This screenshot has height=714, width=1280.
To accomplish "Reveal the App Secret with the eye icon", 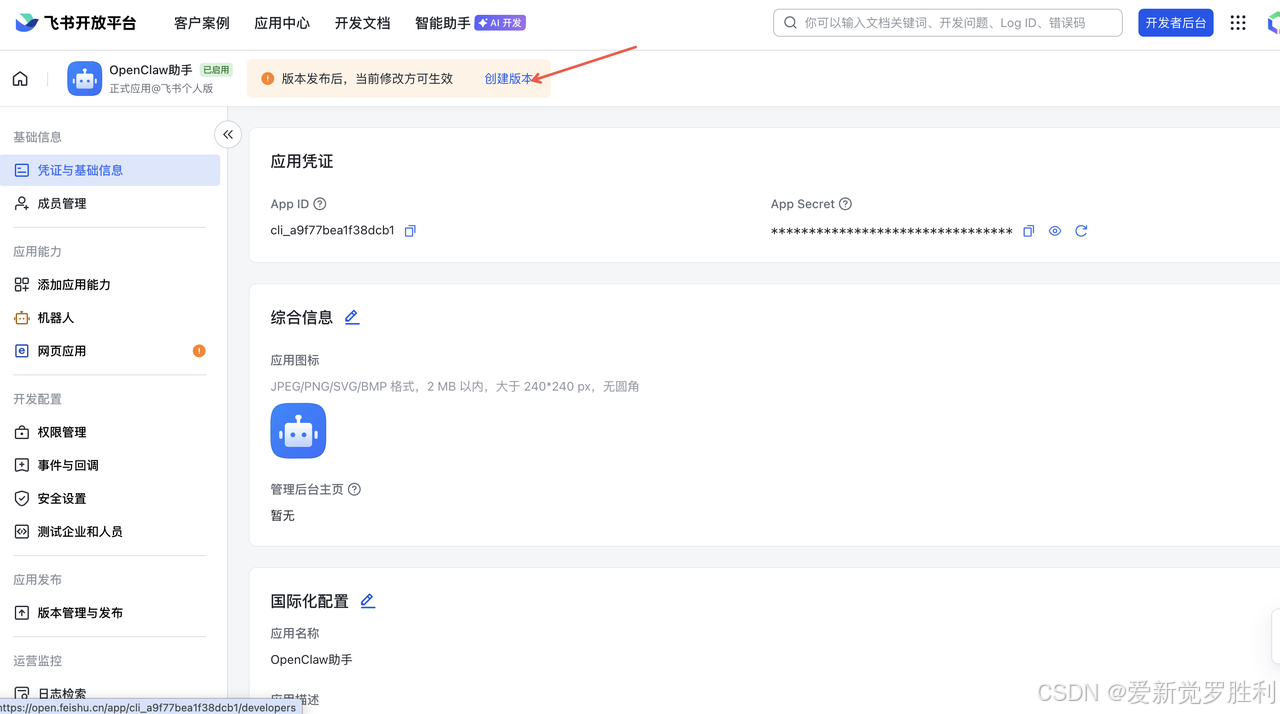I will coord(1055,231).
